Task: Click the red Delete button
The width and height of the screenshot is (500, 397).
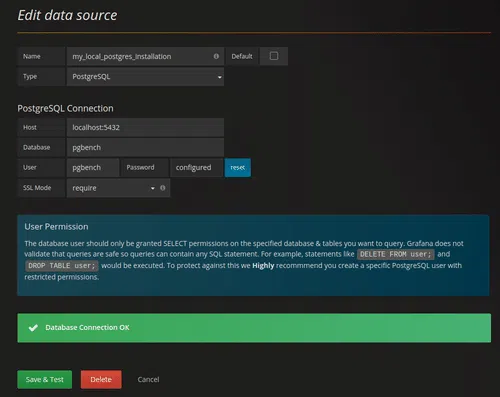Action: tap(101, 380)
